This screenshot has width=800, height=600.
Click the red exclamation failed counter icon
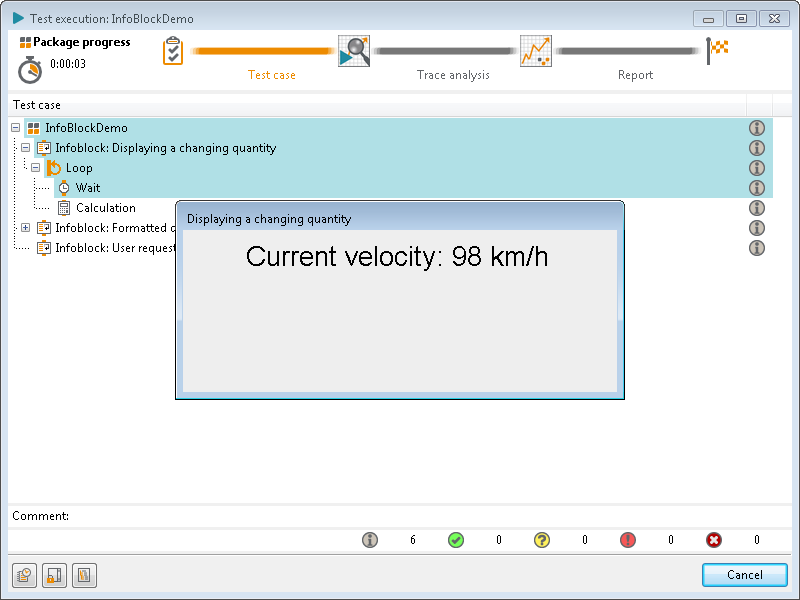point(628,540)
